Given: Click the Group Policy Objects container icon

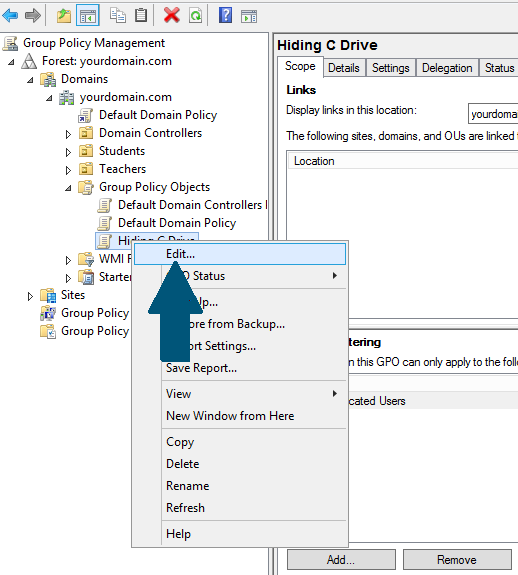Looking at the screenshot, I should coord(86,187).
